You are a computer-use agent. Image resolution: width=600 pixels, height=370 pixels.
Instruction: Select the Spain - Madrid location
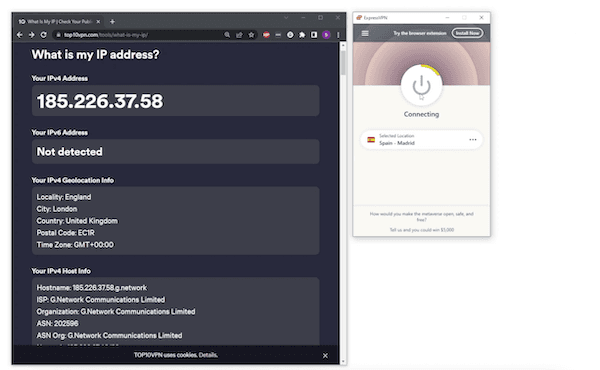click(x=421, y=140)
